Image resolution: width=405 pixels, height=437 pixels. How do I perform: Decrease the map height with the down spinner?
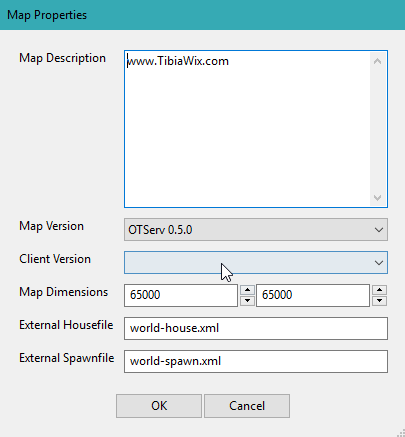point(379,301)
